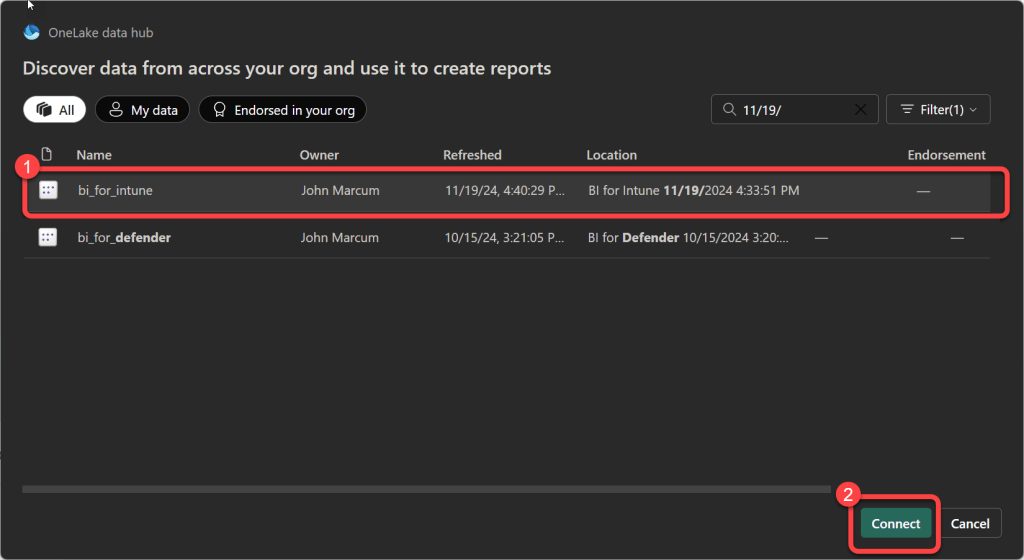Sort by the Refreshed column header

coord(472,155)
